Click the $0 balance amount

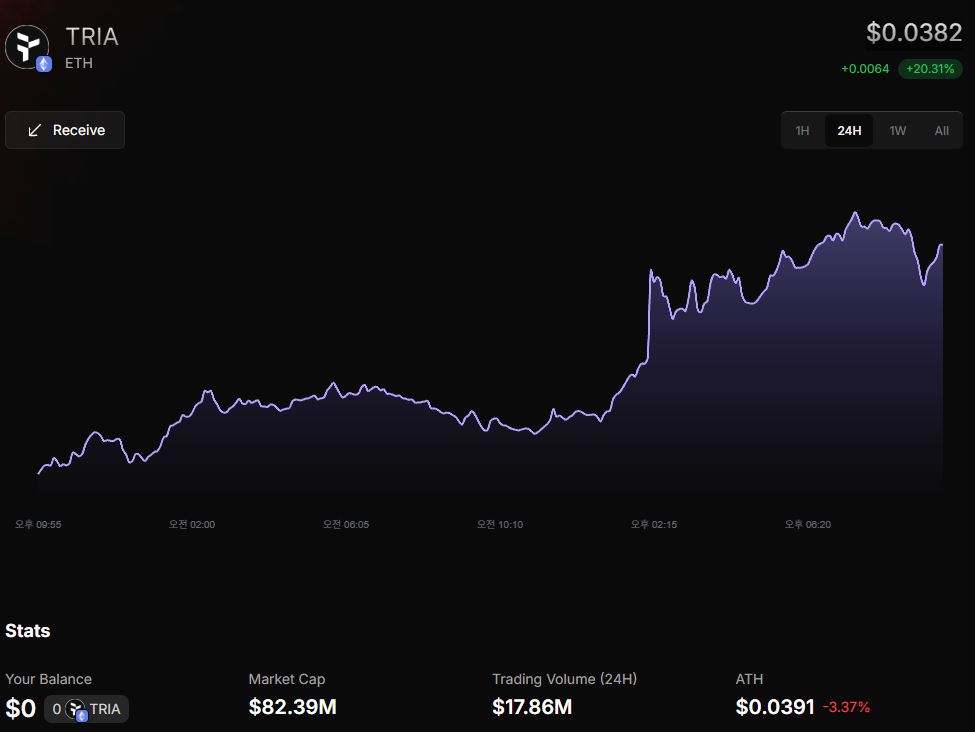(21, 708)
